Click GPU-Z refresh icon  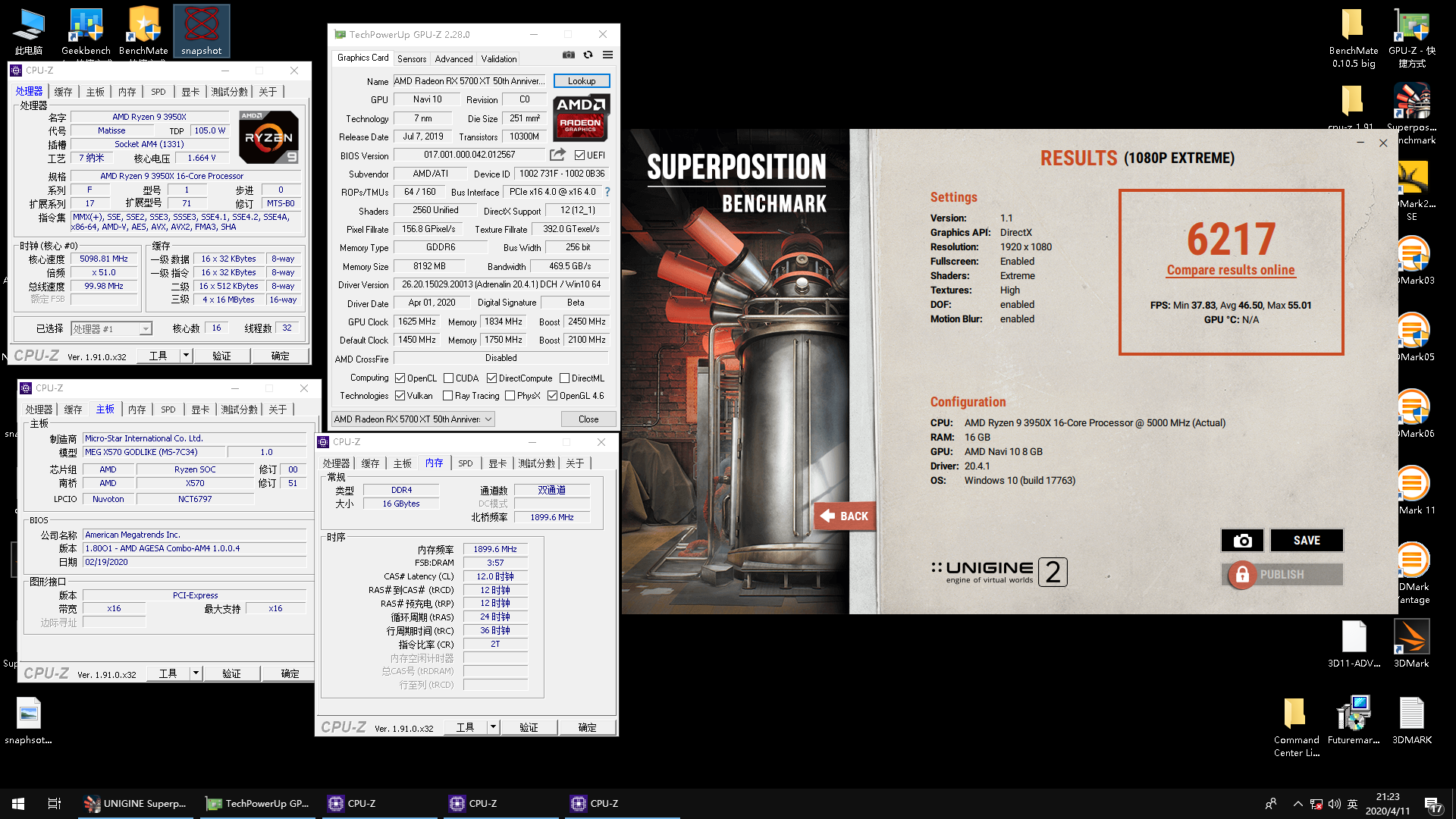click(x=588, y=55)
